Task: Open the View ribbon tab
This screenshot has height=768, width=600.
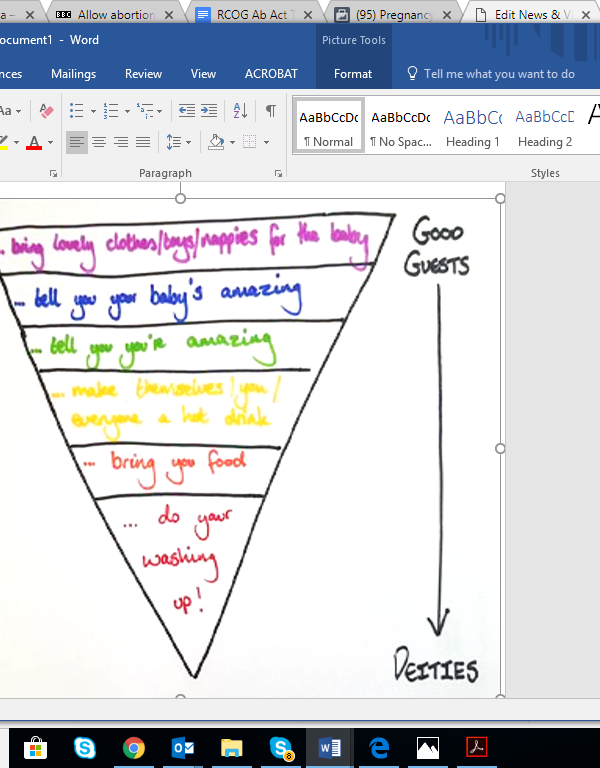Action: (x=203, y=74)
